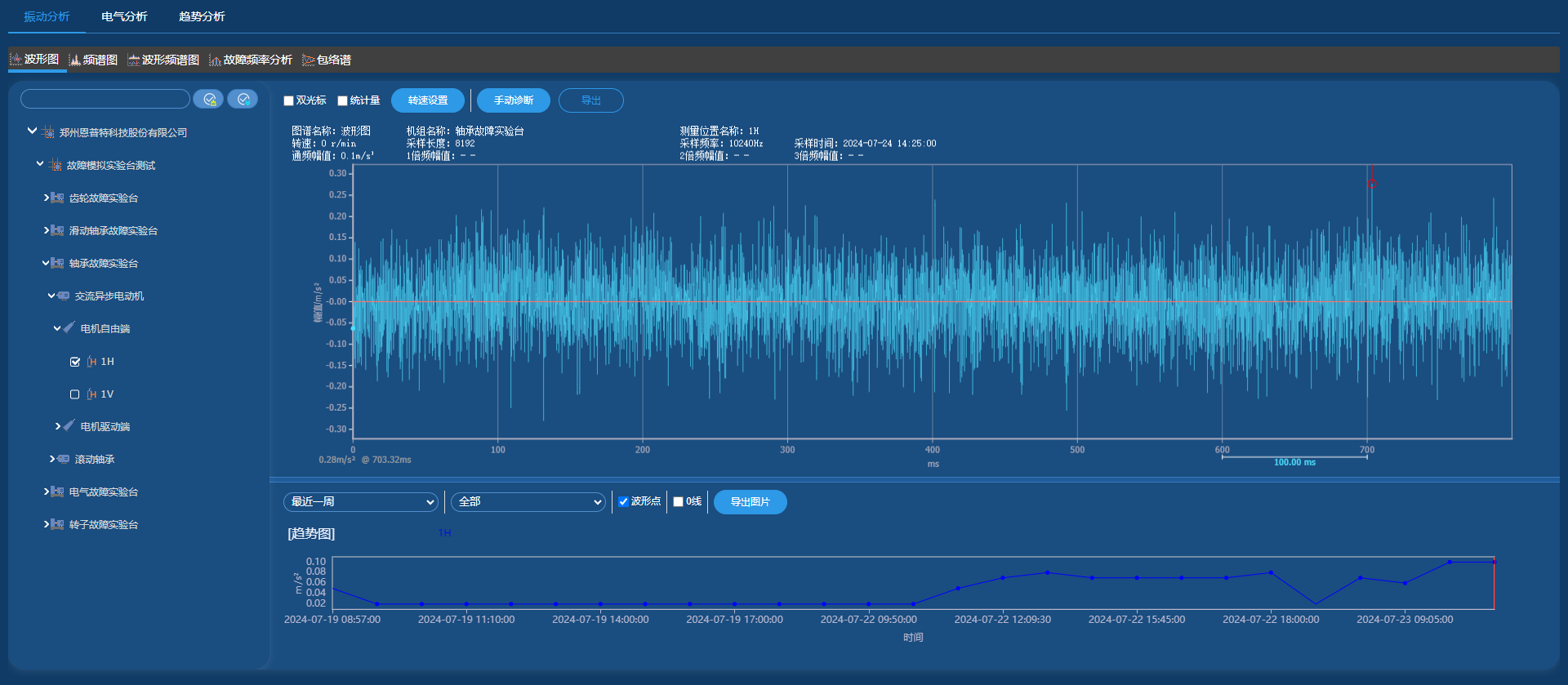Open the 振动分析 main tab

pos(47,16)
